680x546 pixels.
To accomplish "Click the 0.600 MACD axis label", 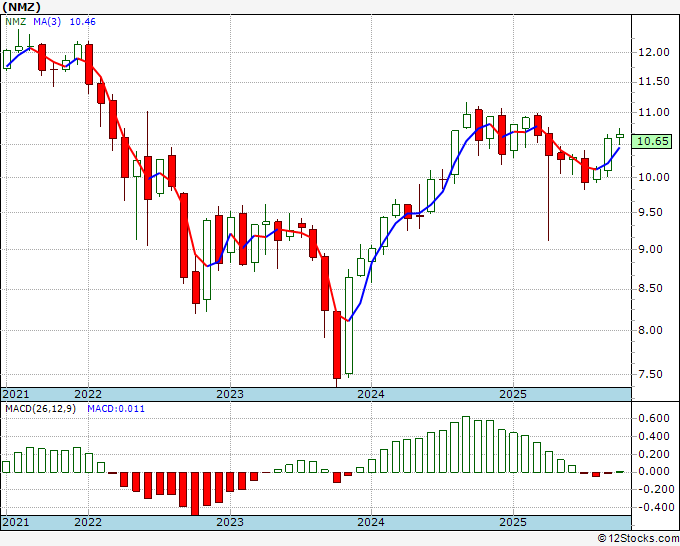I will pyautogui.click(x=654, y=418).
